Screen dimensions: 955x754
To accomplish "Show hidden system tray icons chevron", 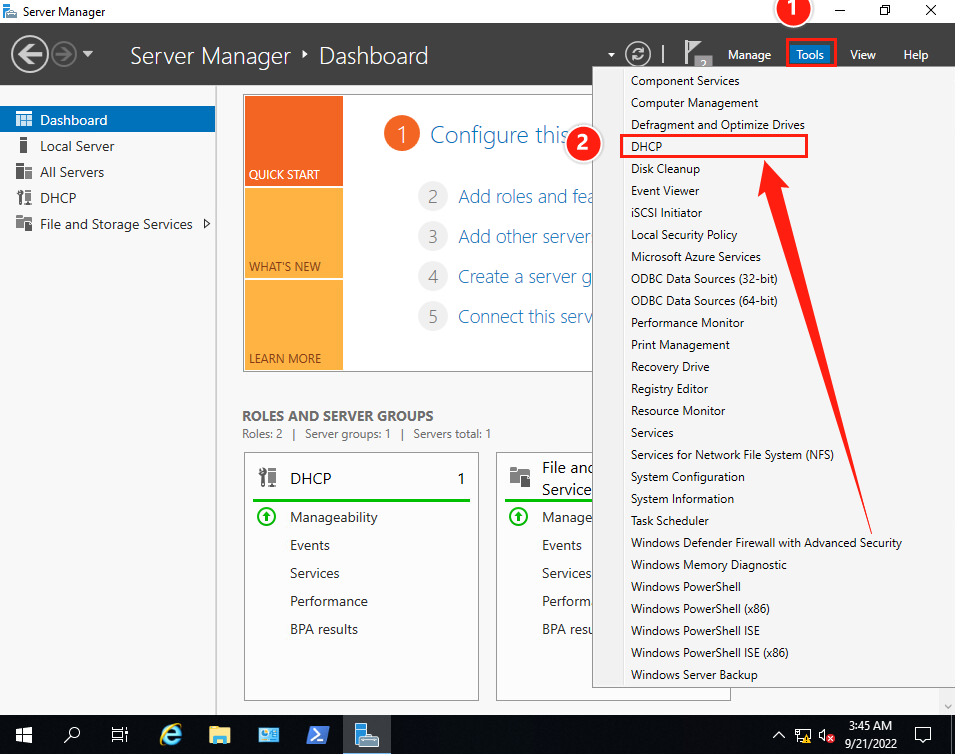I will coord(779,736).
